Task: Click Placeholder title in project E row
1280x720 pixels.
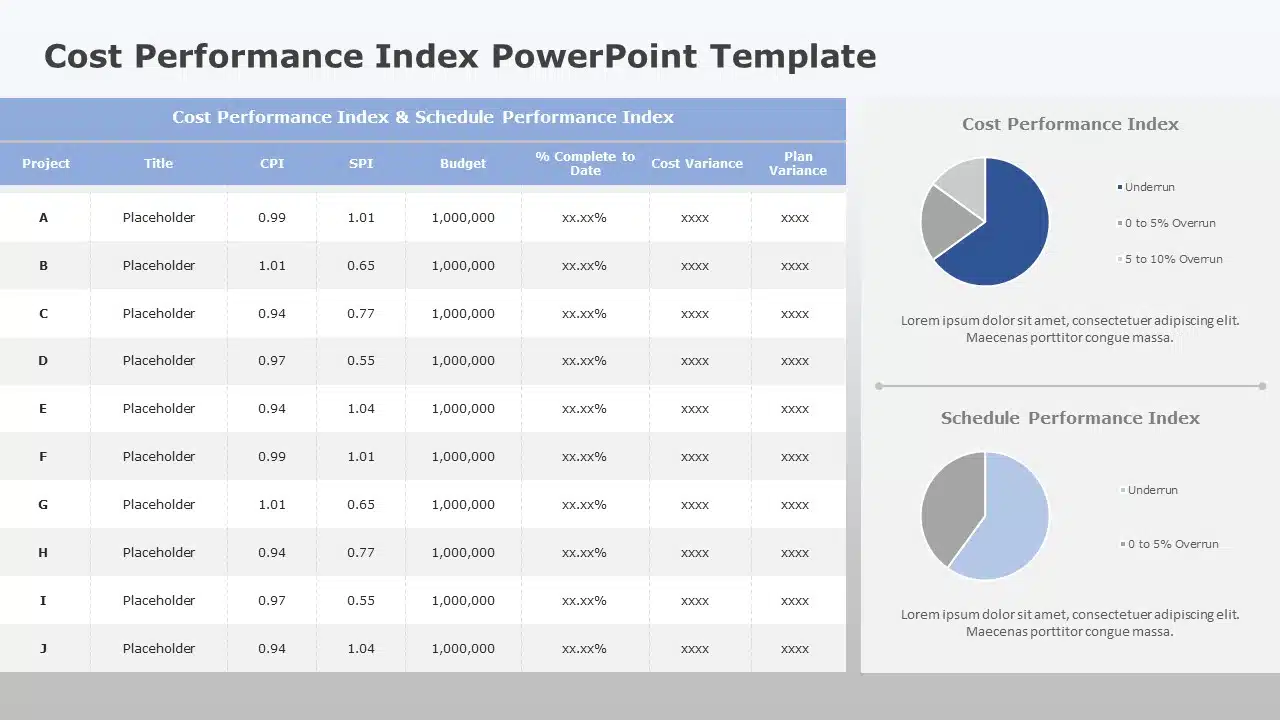Action: [159, 408]
